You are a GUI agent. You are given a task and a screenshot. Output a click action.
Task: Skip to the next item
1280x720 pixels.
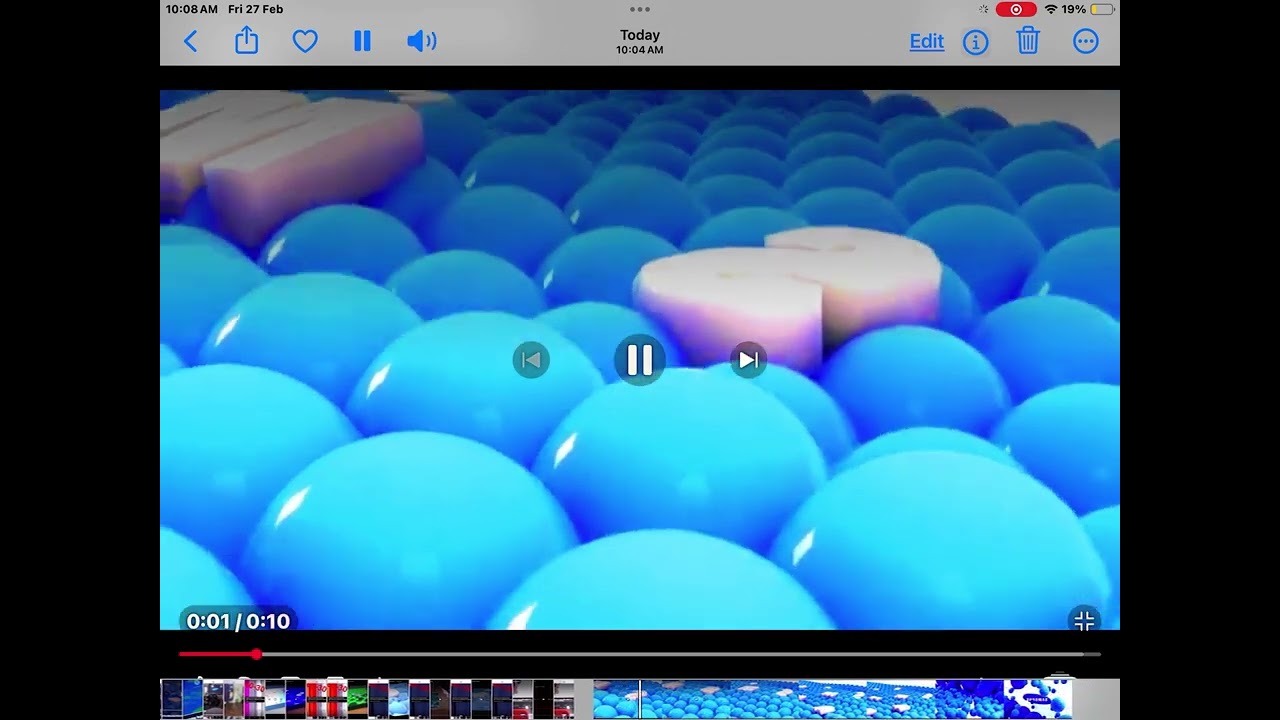749,360
